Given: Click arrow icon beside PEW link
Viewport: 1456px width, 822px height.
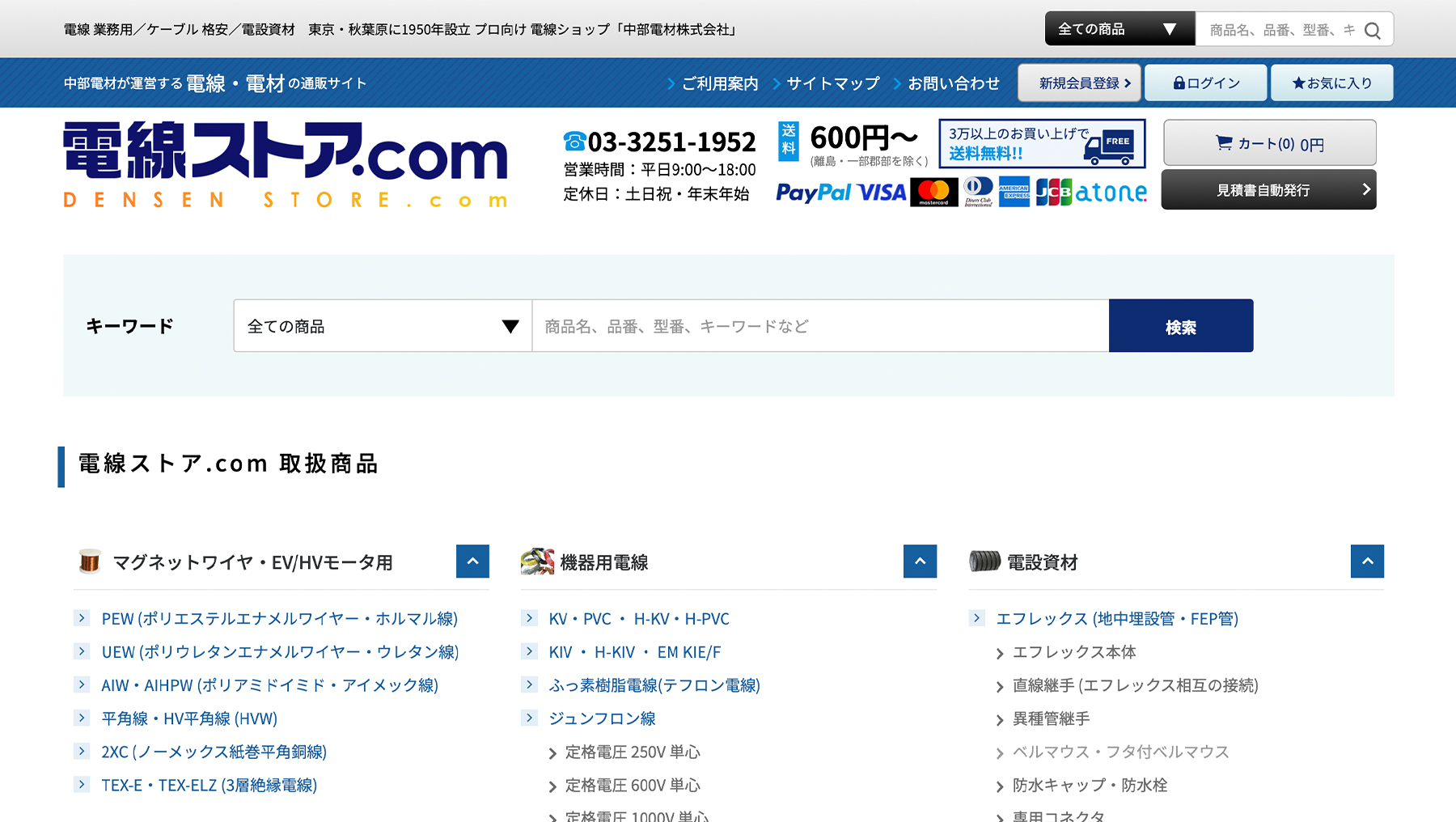Looking at the screenshot, I should pyautogui.click(x=82, y=618).
